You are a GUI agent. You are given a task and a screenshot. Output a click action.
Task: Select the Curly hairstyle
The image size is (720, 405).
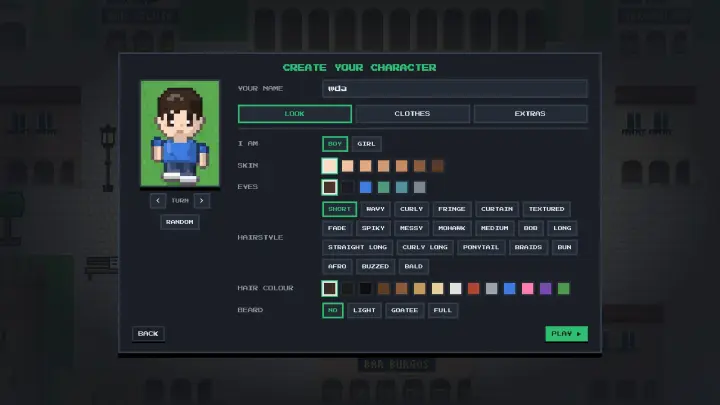coord(411,209)
